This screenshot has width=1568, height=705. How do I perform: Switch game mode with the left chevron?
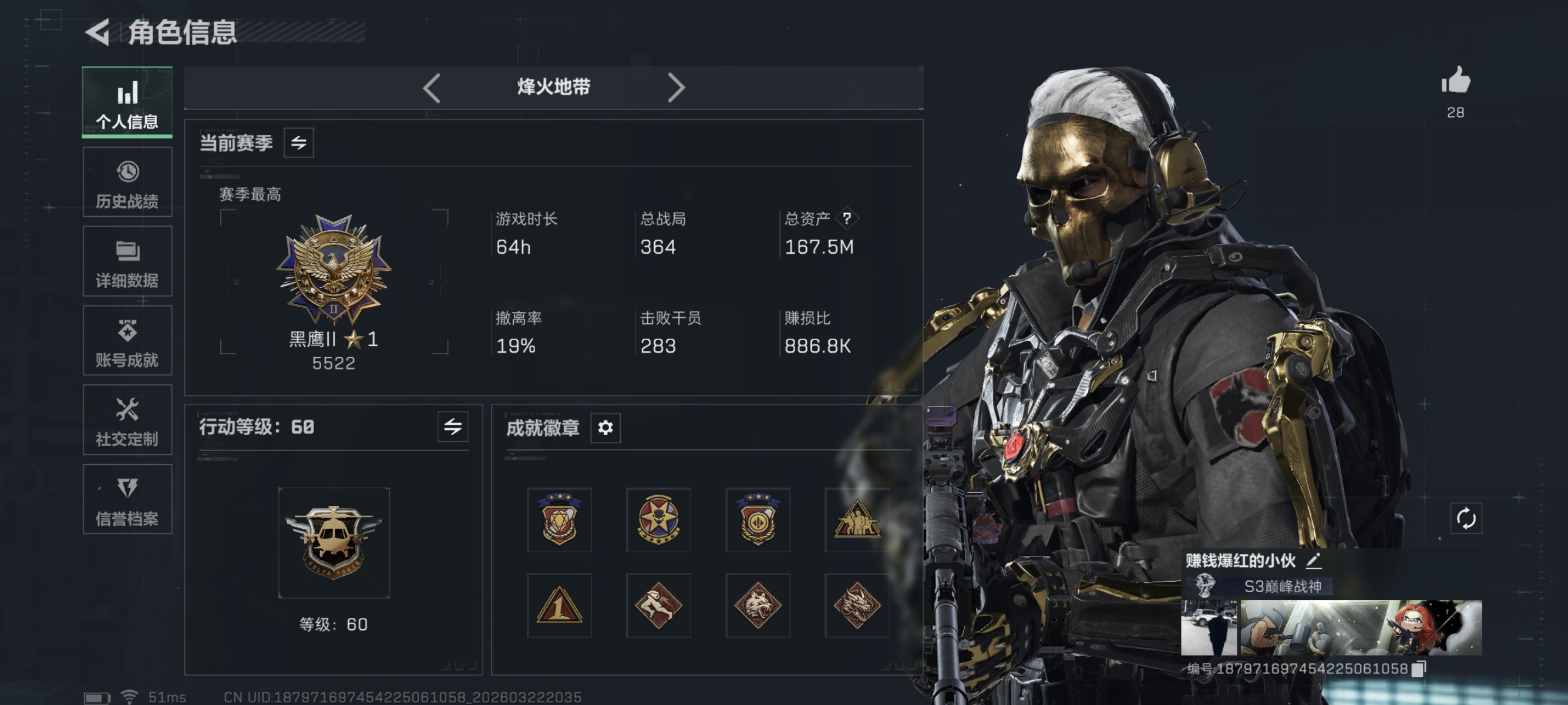(432, 88)
